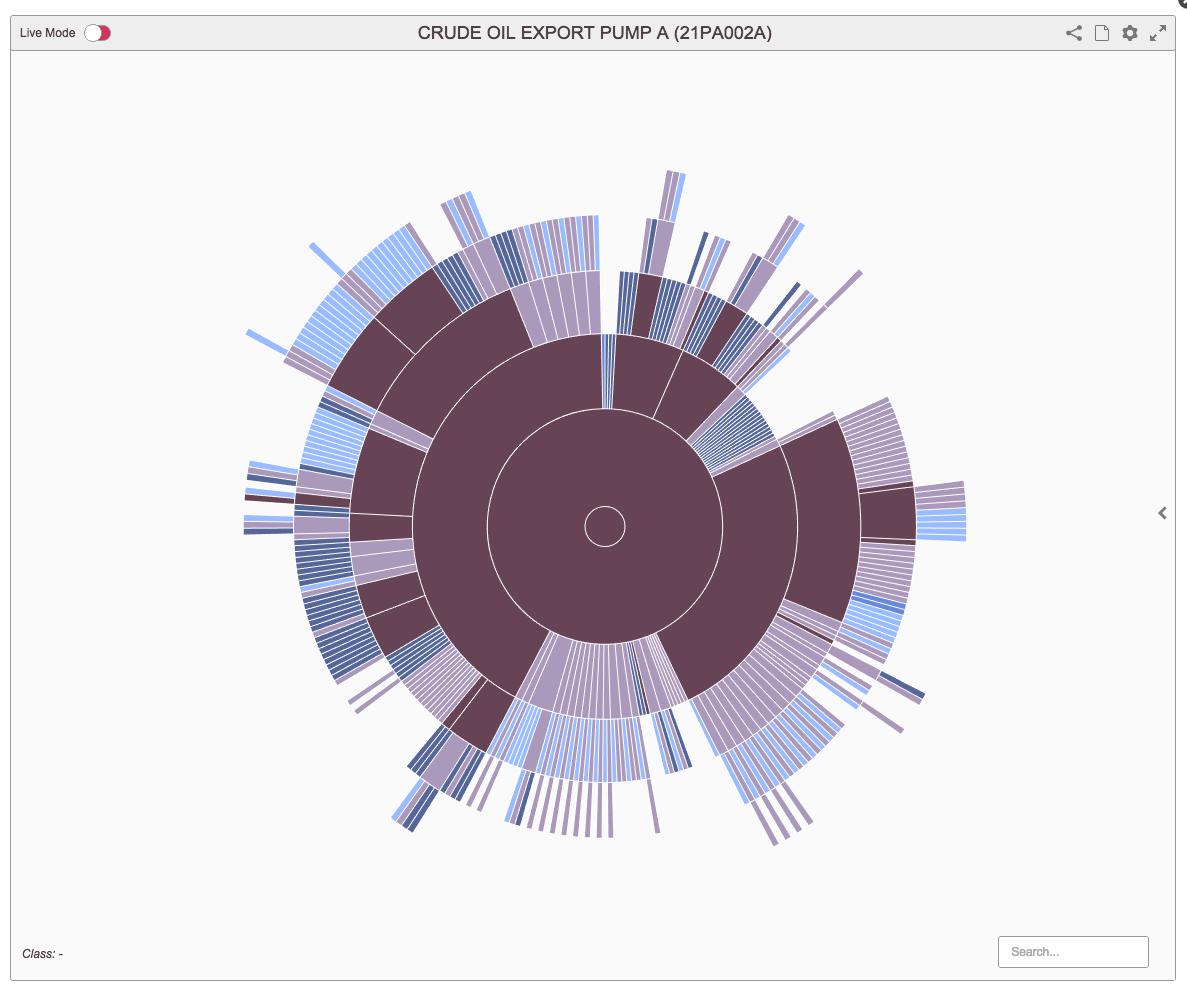Open the share icon in header

pyautogui.click(x=1073, y=33)
